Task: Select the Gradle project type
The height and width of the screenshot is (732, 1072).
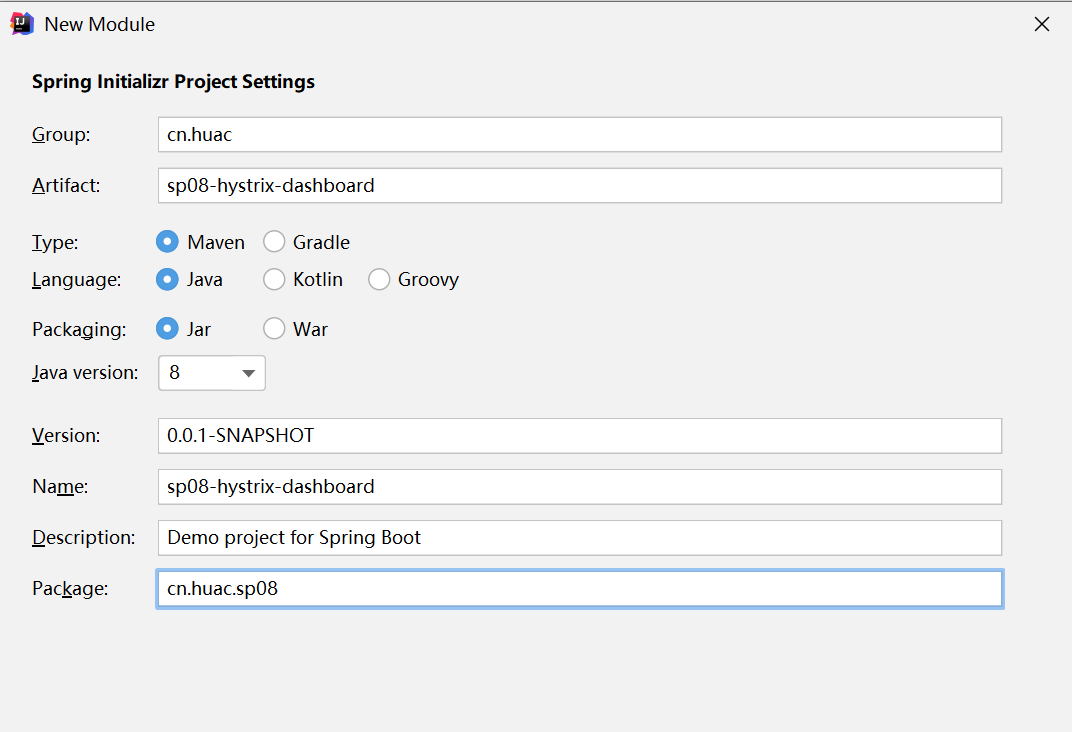Action: (274, 242)
